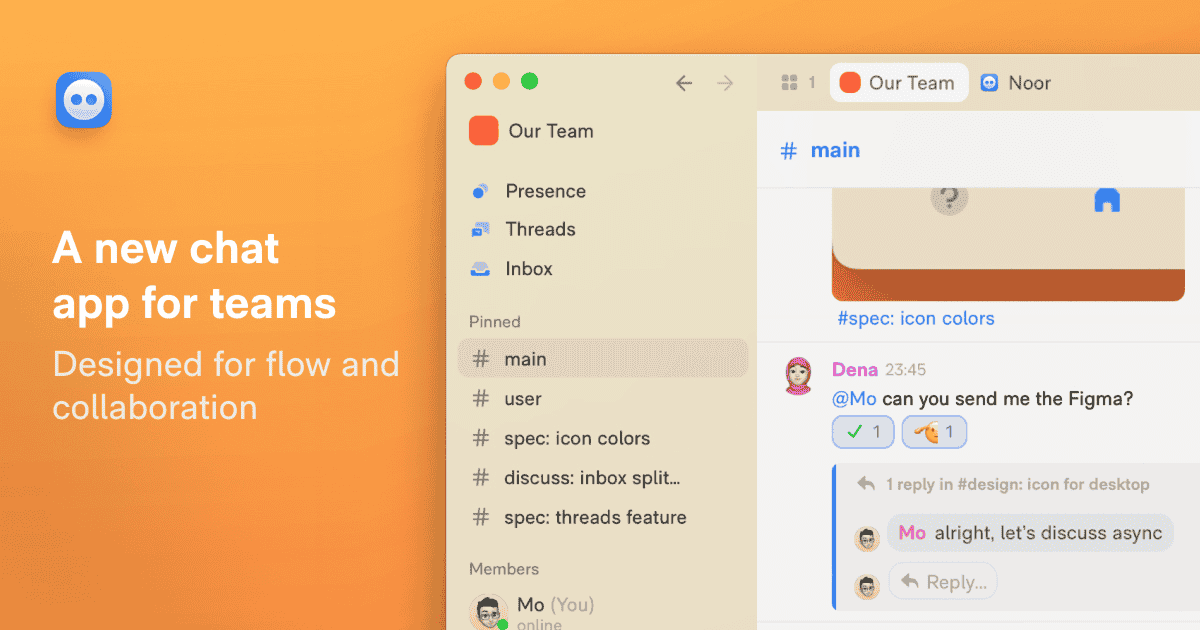1200x630 pixels.
Task: Toggle the pointing-hand emoji reaction
Action: coord(935,433)
